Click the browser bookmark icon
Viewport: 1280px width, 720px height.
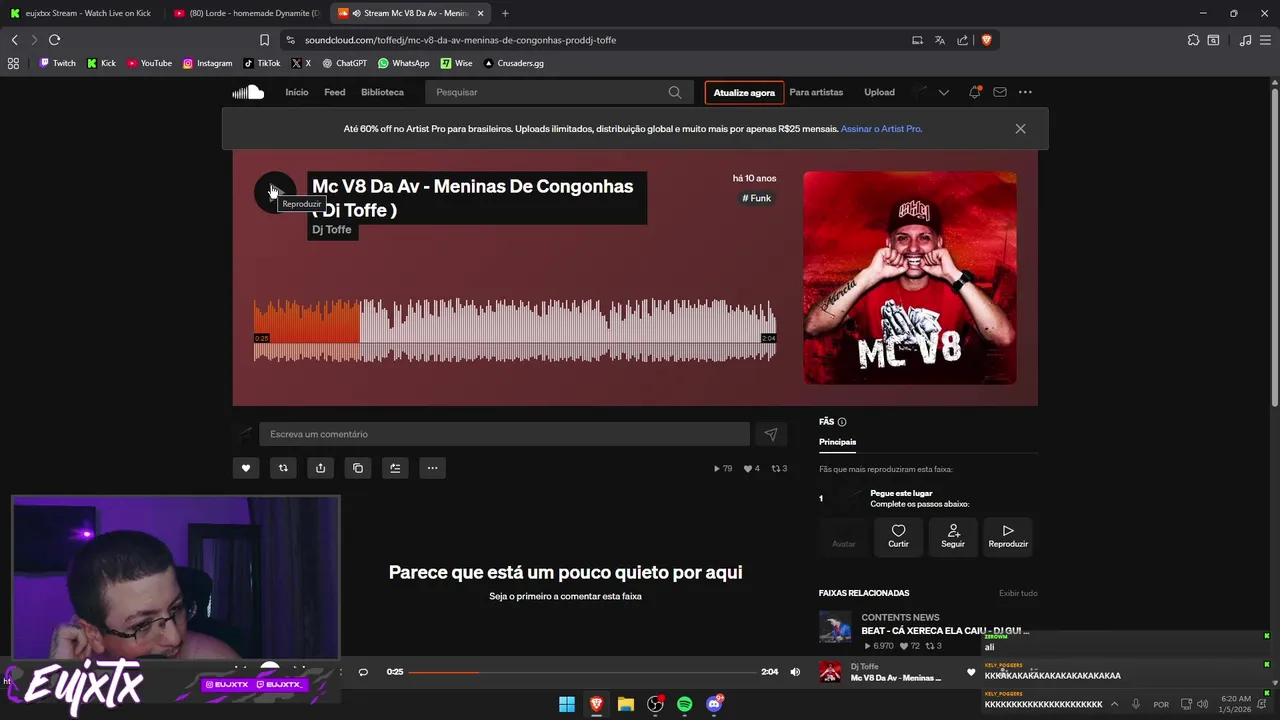coord(264,40)
